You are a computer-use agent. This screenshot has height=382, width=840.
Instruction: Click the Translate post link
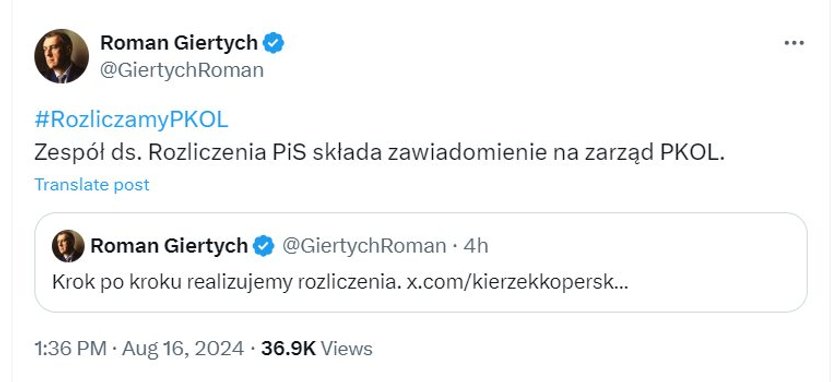coord(92,185)
